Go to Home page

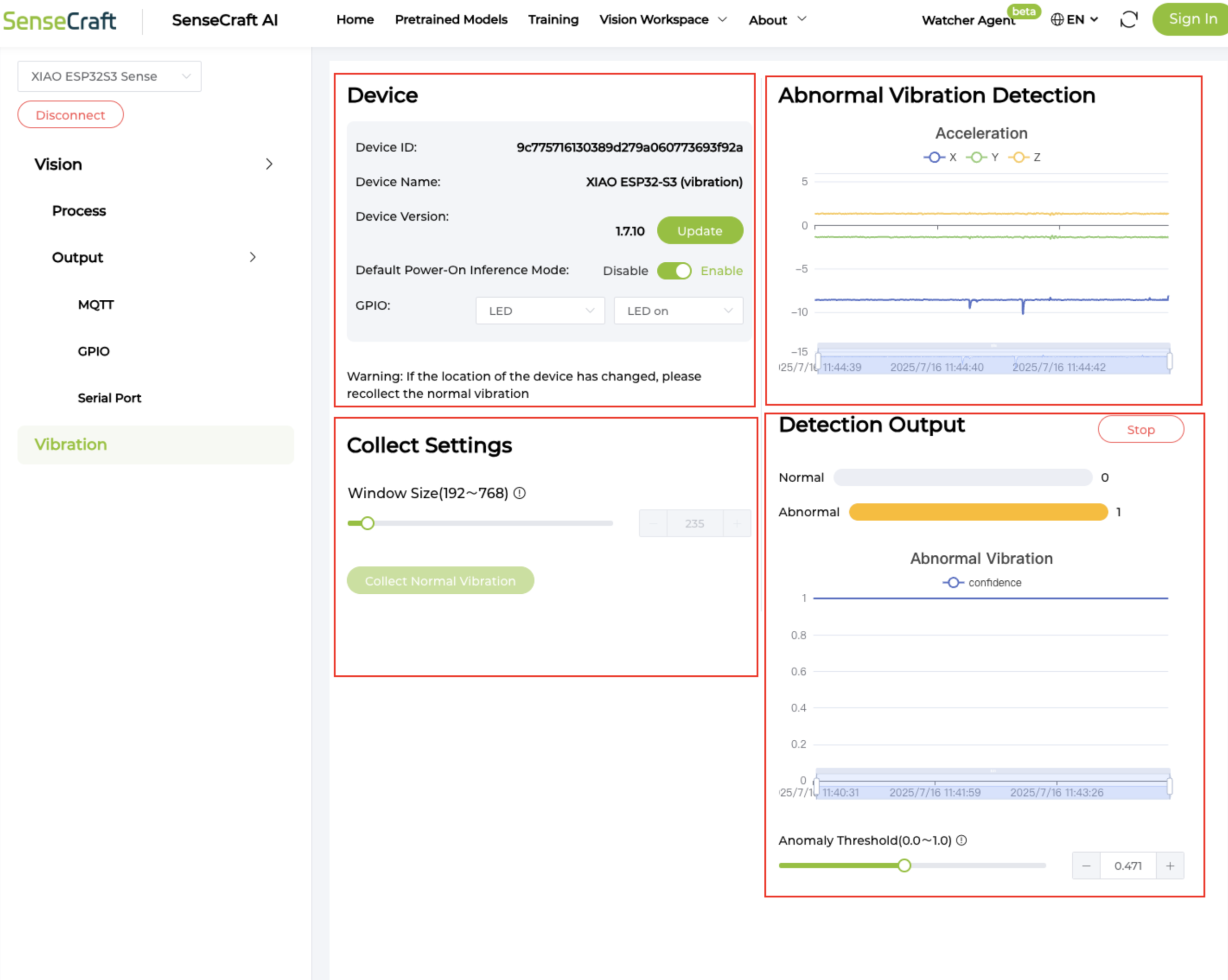pyautogui.click(x=355, y=20)
